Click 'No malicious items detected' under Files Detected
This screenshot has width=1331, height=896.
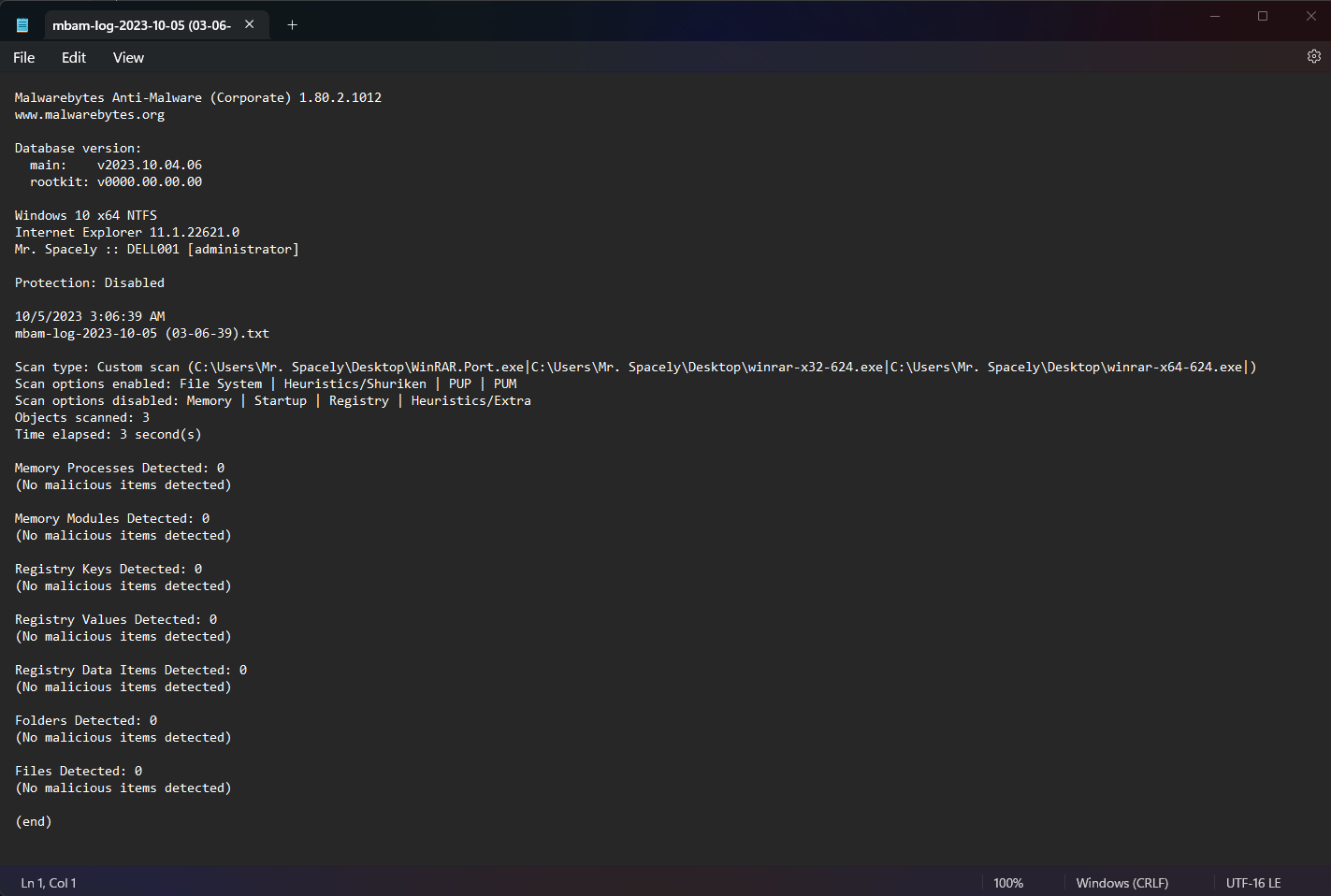click(123, 788)
